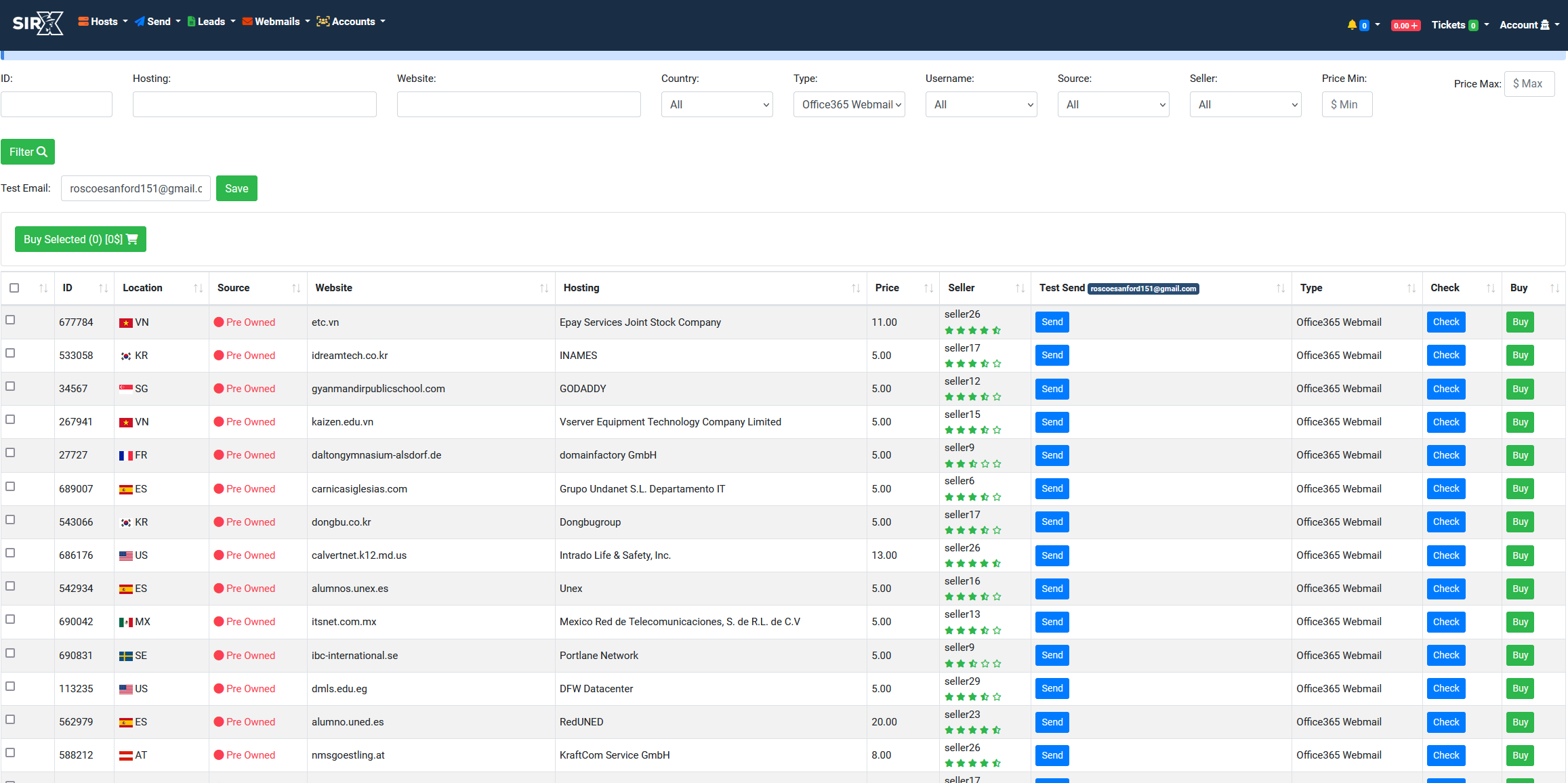Check the row 34567 checkbox
1568x783 pixels.
10,386
